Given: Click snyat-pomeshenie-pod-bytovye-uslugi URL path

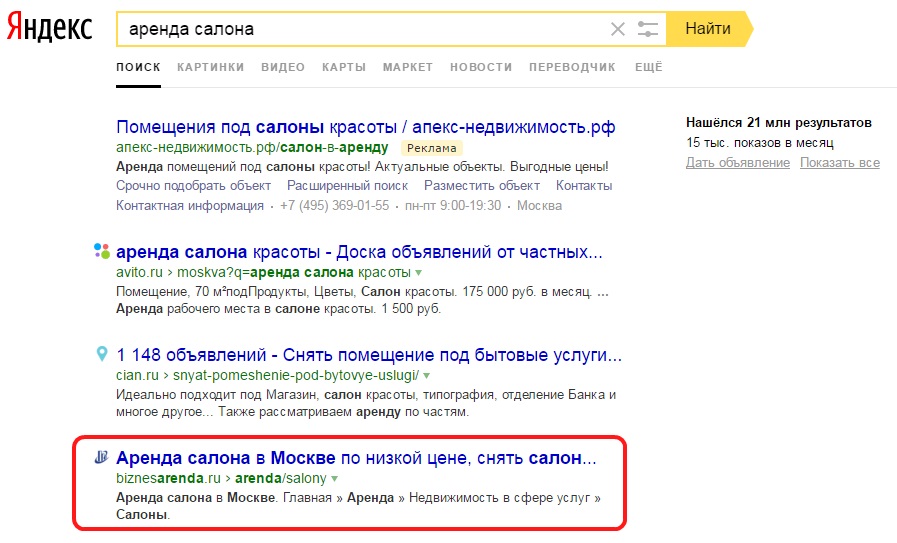Looking at the screenshot, I should point(296,375).
